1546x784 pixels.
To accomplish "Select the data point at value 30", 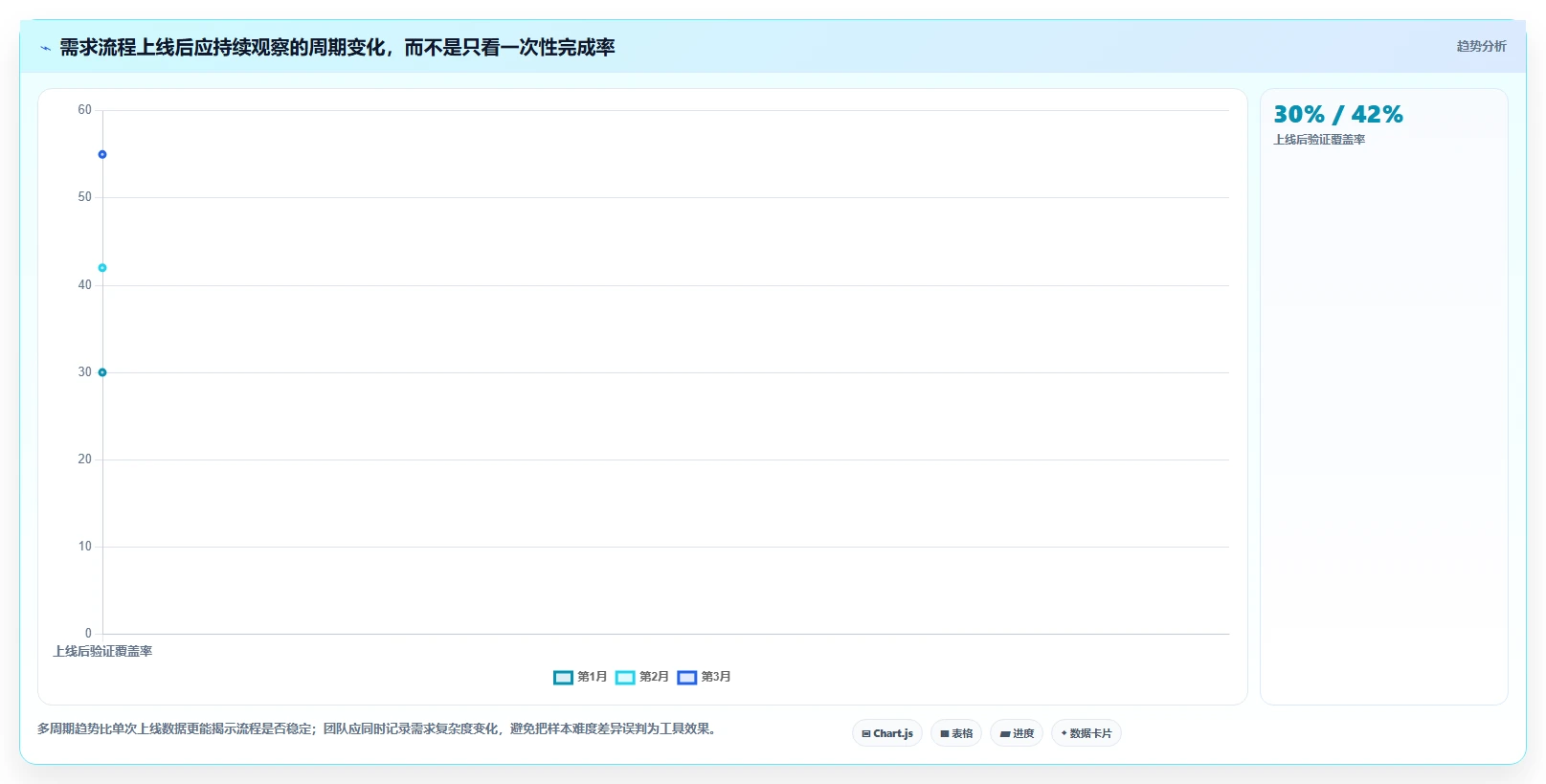I will point(102,372).
